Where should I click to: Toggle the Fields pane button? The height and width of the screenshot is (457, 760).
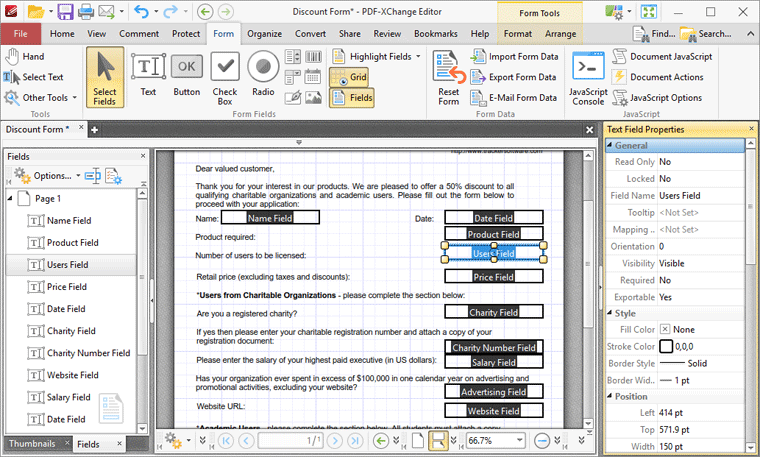click(352, 98)
